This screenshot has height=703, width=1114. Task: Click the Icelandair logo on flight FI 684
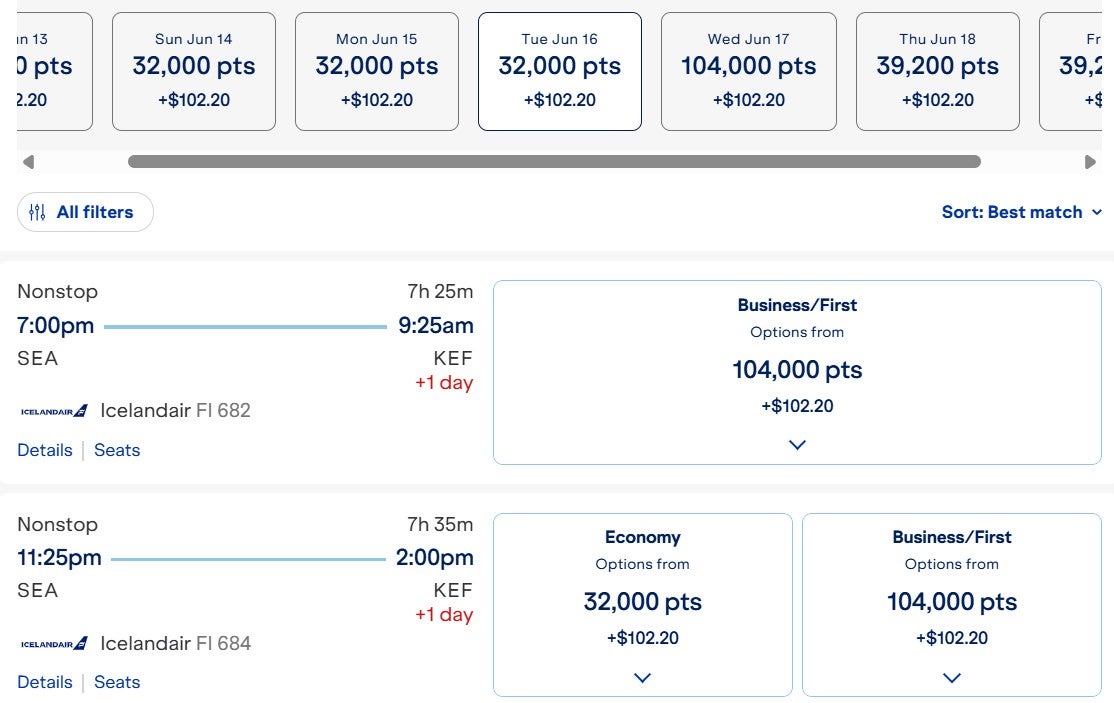[52, 643]
